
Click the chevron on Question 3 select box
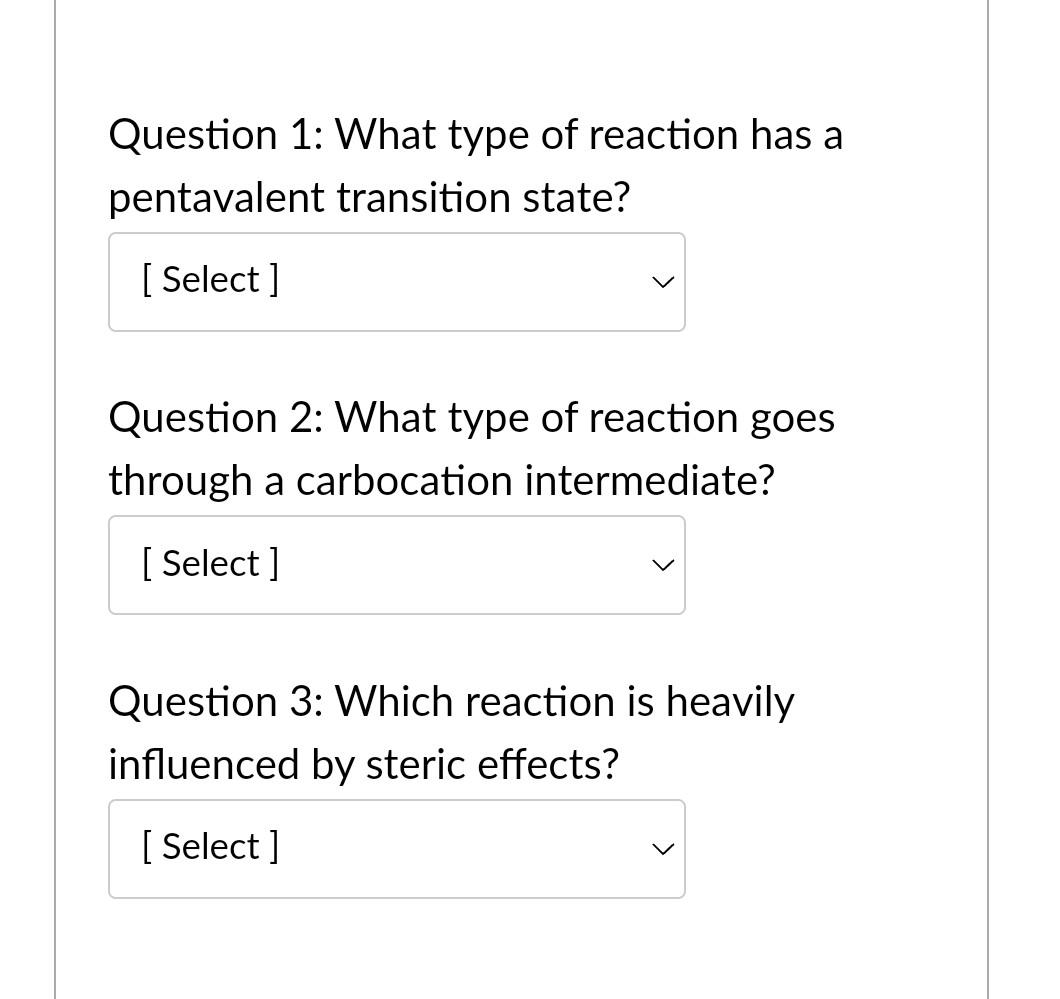click(662, 849)
